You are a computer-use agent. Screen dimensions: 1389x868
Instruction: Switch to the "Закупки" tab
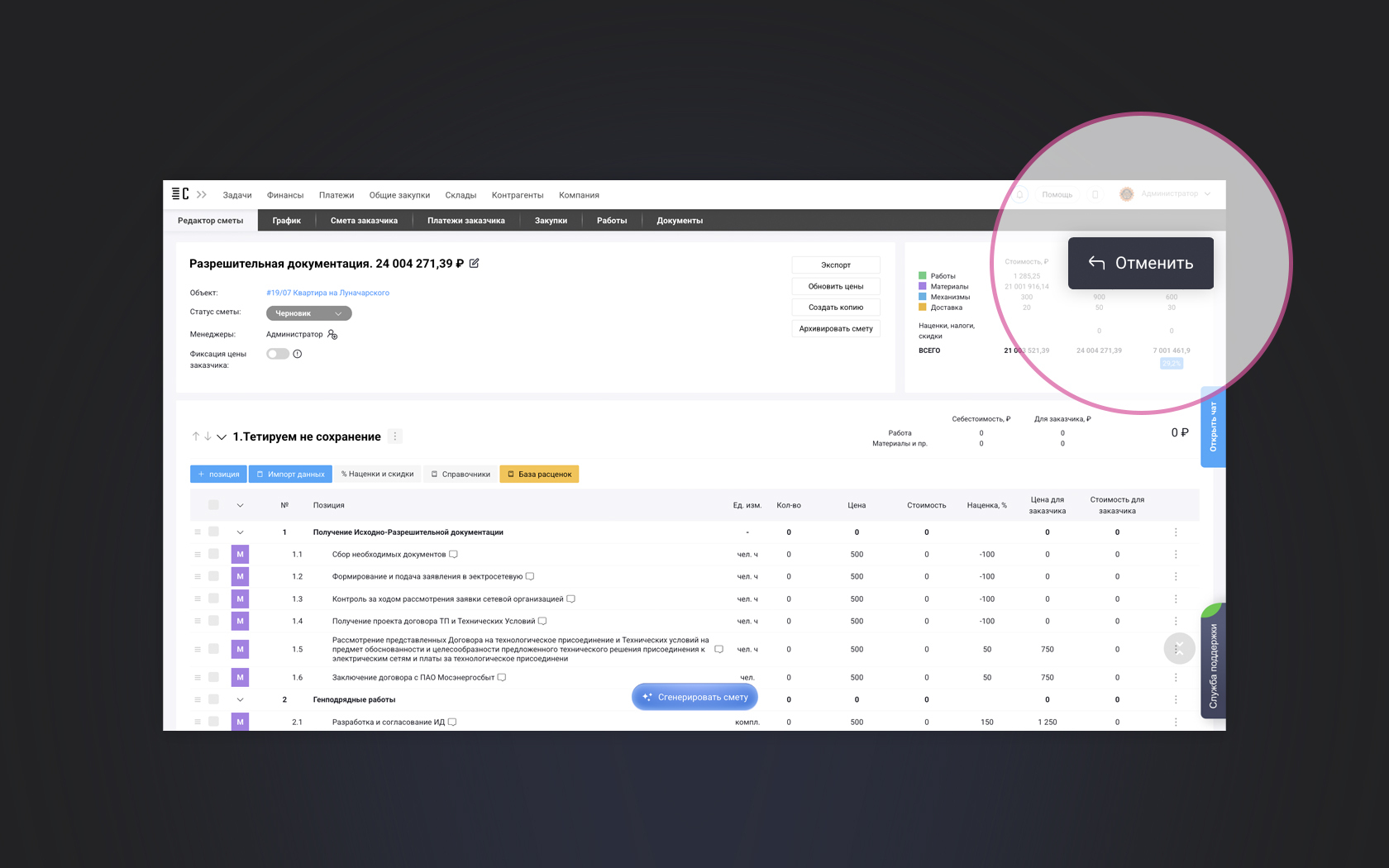(x=551, y=221)
